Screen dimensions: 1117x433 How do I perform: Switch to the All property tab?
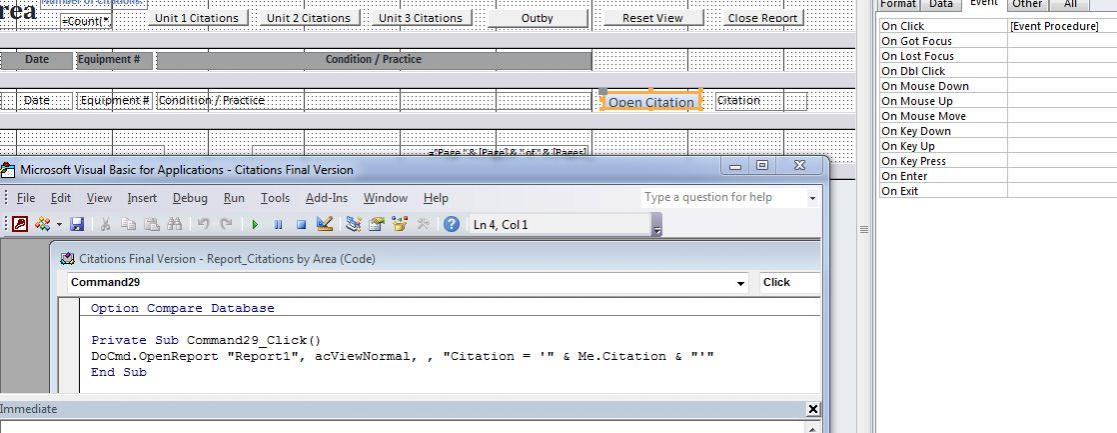tap(1071, 4)
